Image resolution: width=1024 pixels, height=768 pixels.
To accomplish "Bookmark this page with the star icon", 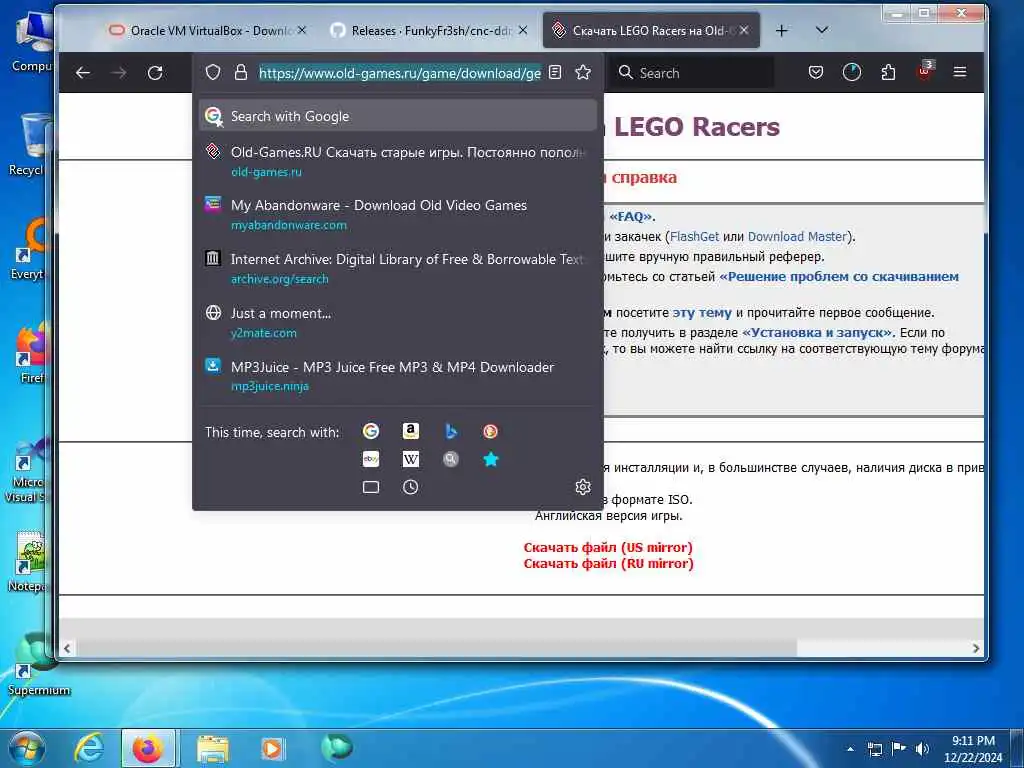I will [x=583, y=72].
